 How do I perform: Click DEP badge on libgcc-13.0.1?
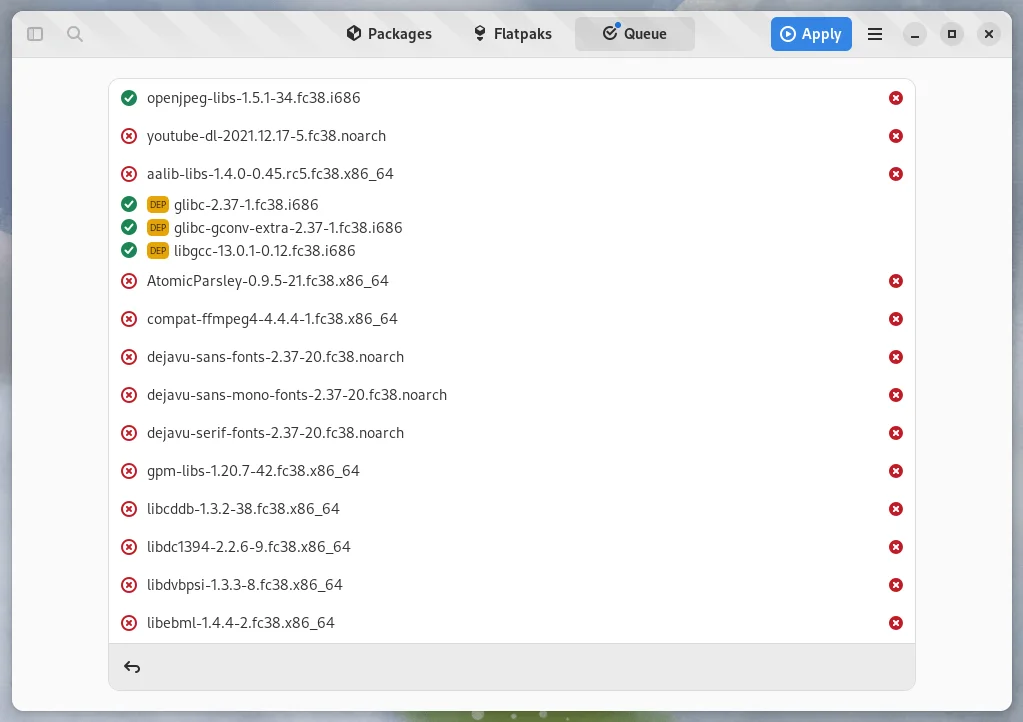158,250
